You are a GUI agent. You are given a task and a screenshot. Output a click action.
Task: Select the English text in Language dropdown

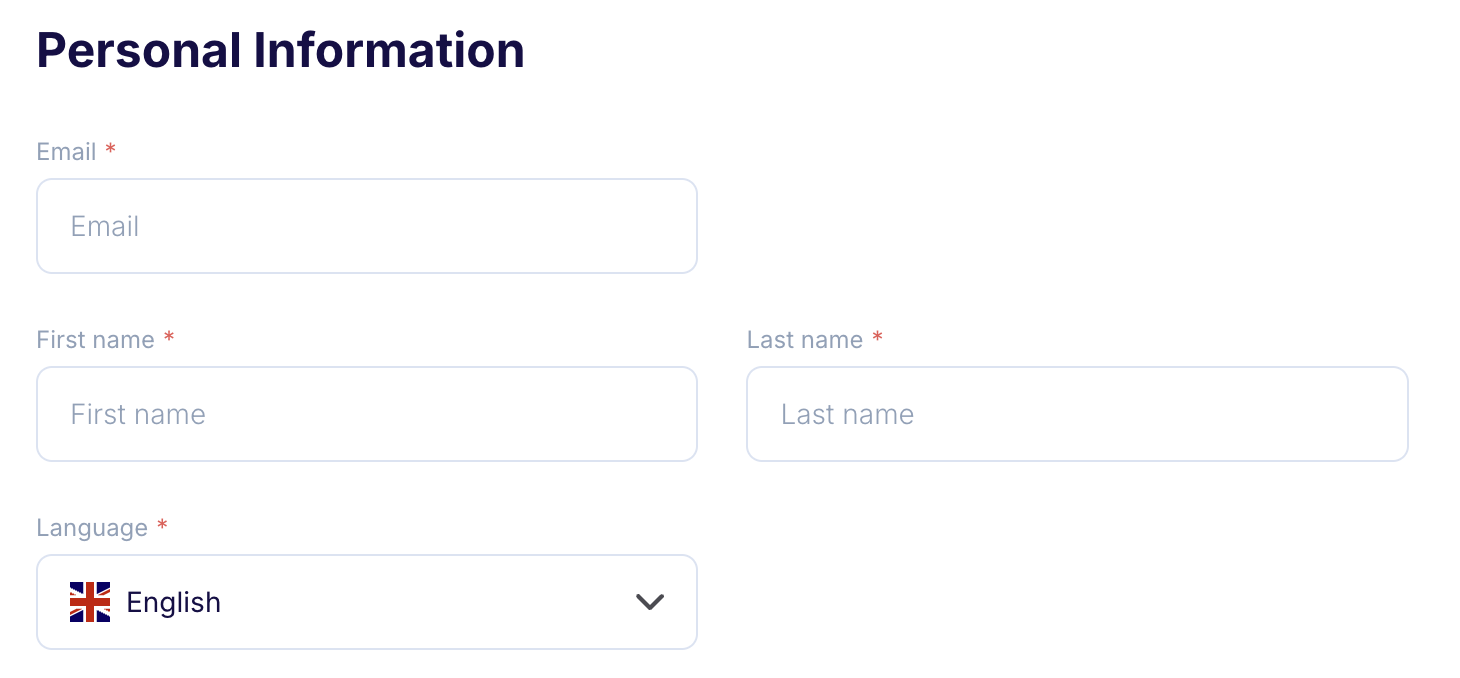(x=173, y=602)
